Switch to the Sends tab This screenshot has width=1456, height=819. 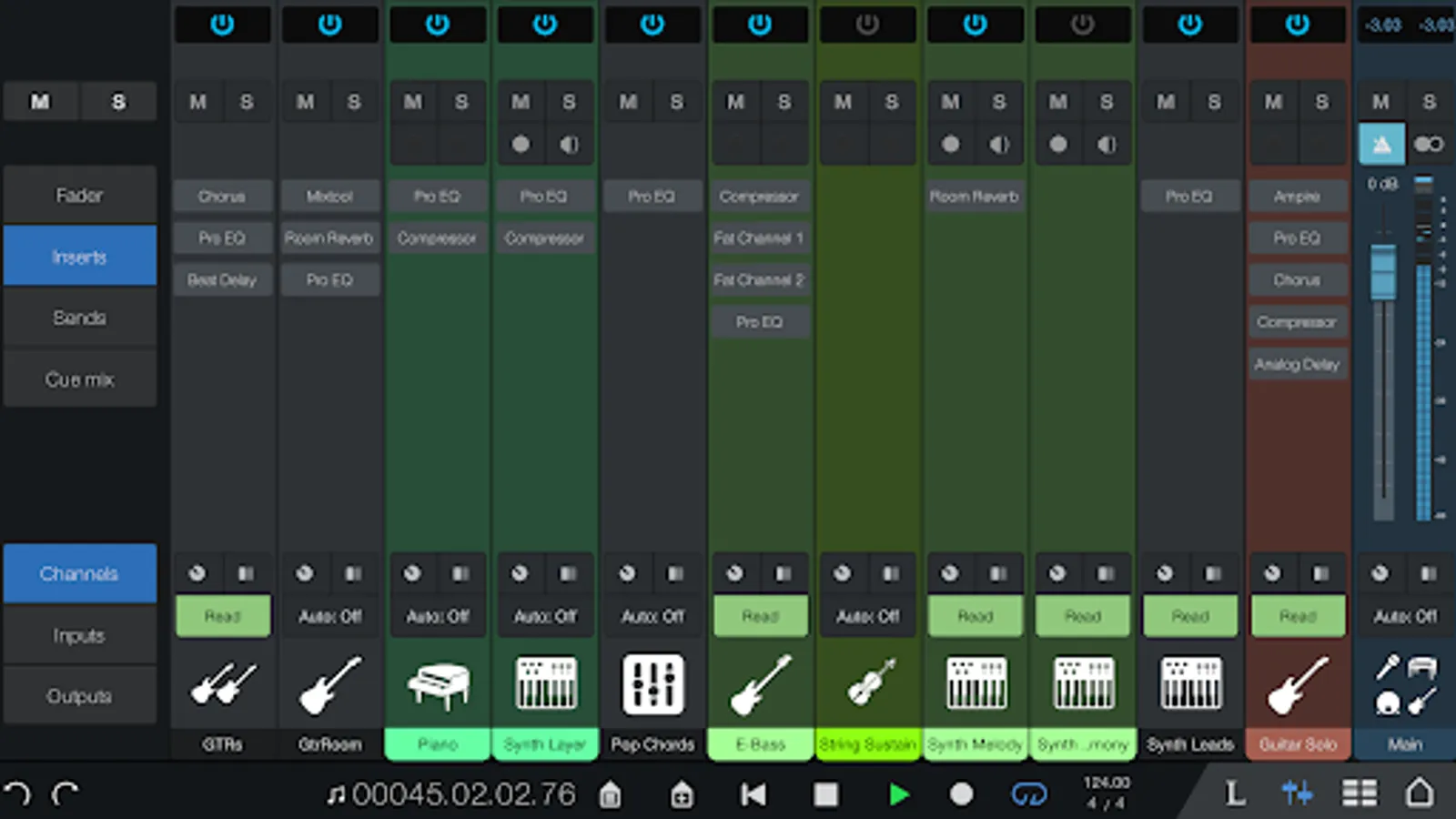click(80, 318)
